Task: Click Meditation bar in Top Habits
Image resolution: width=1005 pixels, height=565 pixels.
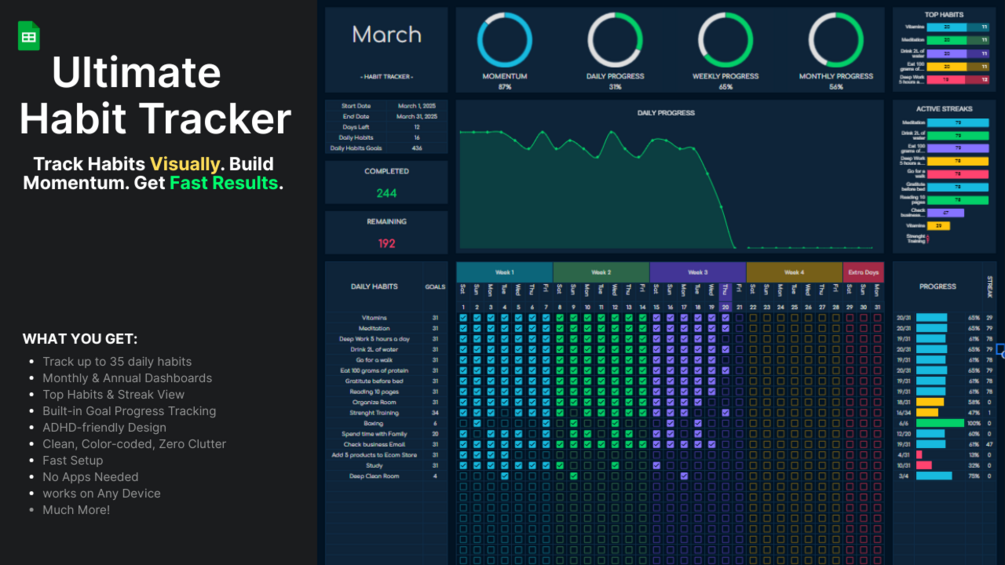Action: coord(958,40)
